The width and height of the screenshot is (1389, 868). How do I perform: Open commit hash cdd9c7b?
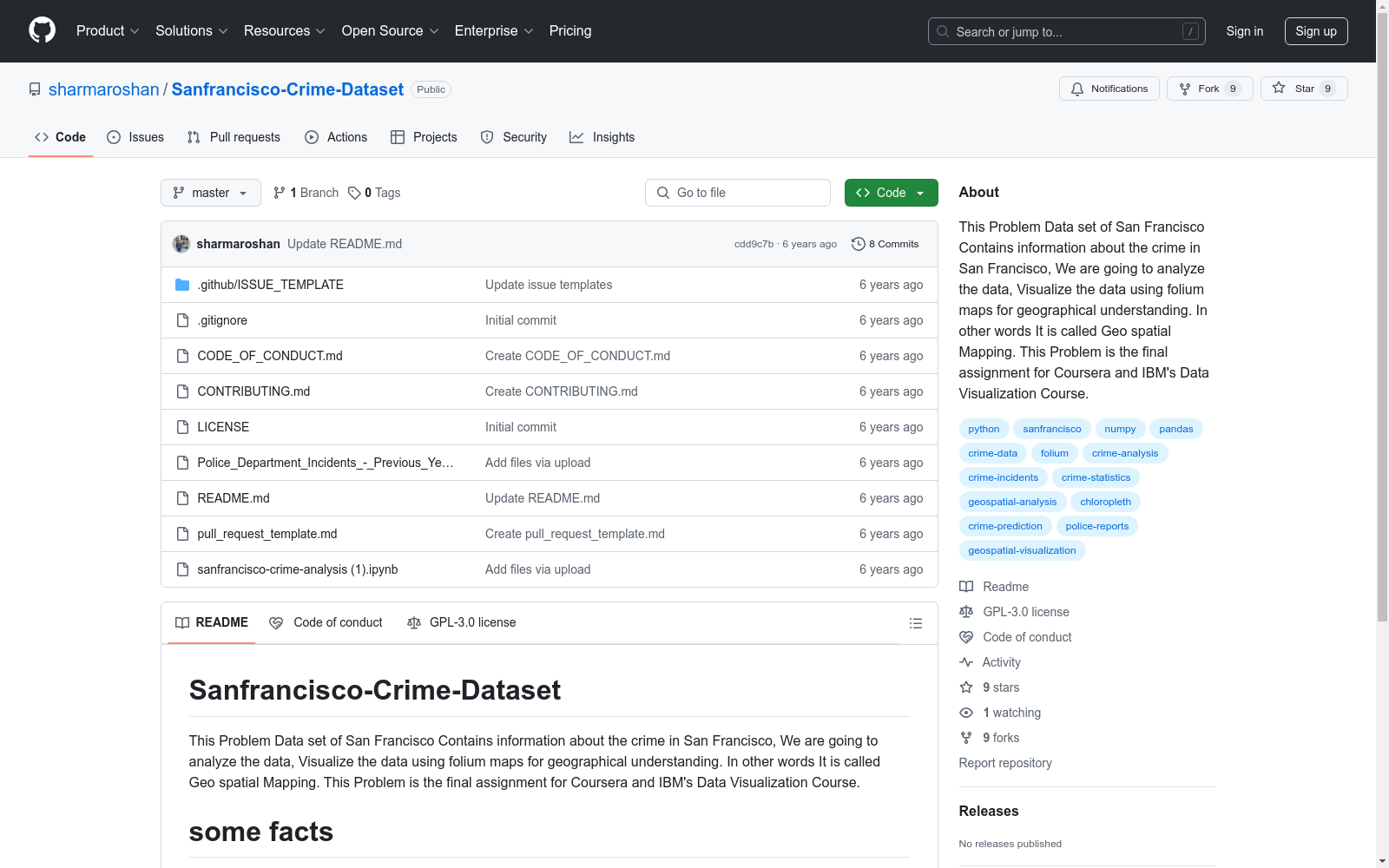click(x=754, y=244)
